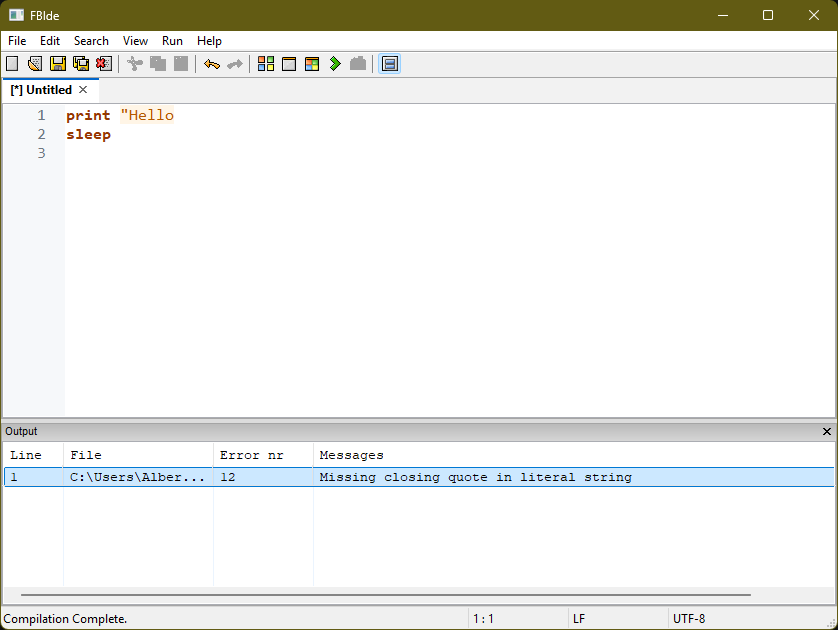Minimize the FBIde window
The height and width of the screenshot is (630, 838).
pos(723,15)
